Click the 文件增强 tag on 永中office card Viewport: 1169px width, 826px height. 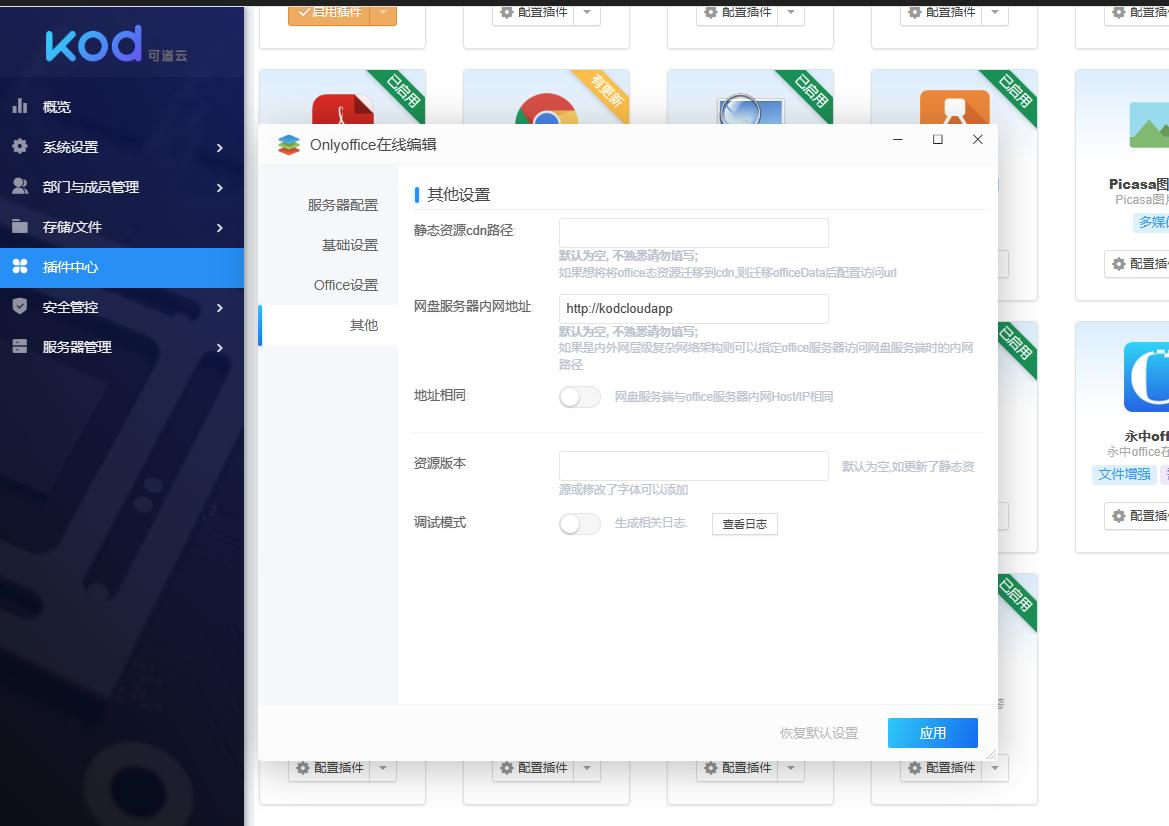(x=1124, y=474)
